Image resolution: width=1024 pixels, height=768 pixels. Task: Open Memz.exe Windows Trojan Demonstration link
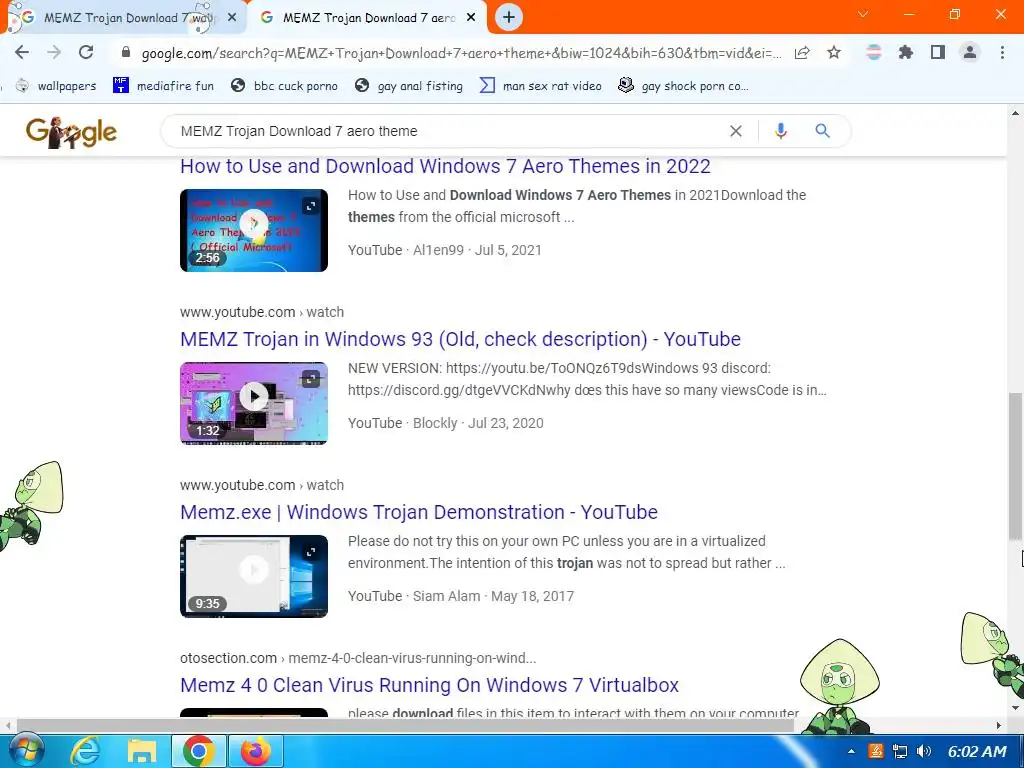click(419, 512)
